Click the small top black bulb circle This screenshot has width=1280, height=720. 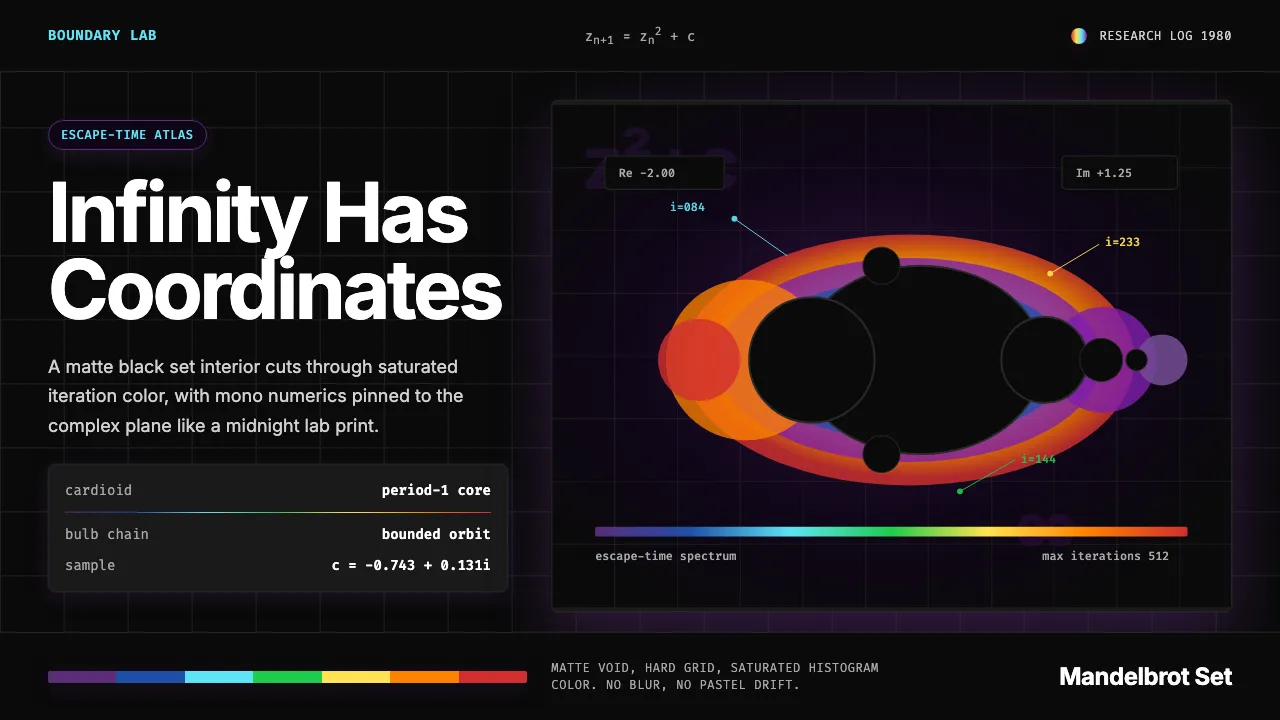coord(881,266)
